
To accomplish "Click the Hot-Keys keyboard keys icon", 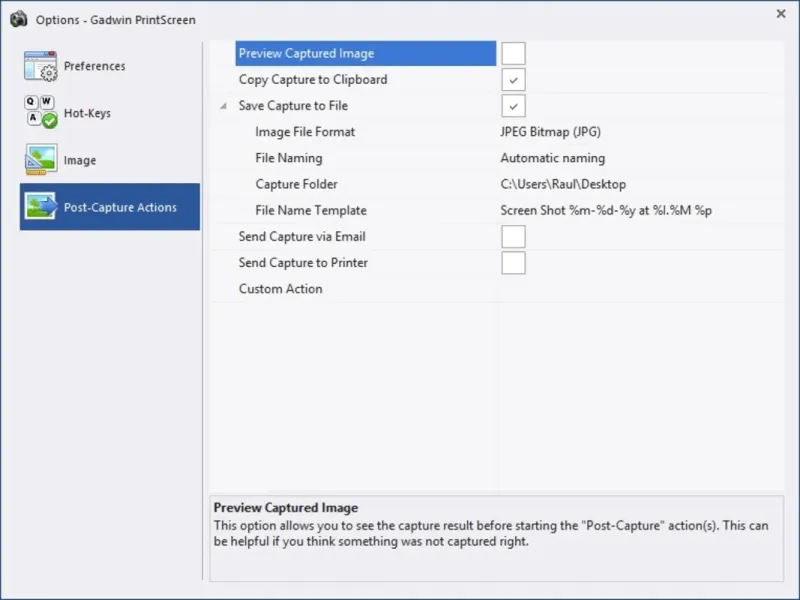I will click(x=41, y=113).
